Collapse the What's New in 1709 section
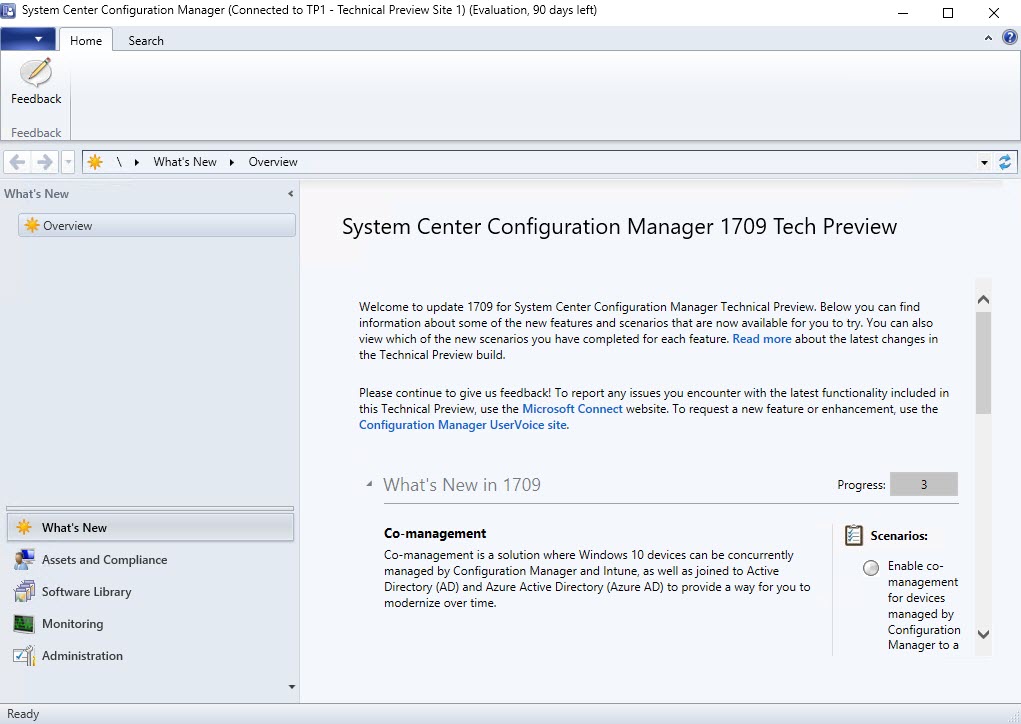 coord(370,484)
